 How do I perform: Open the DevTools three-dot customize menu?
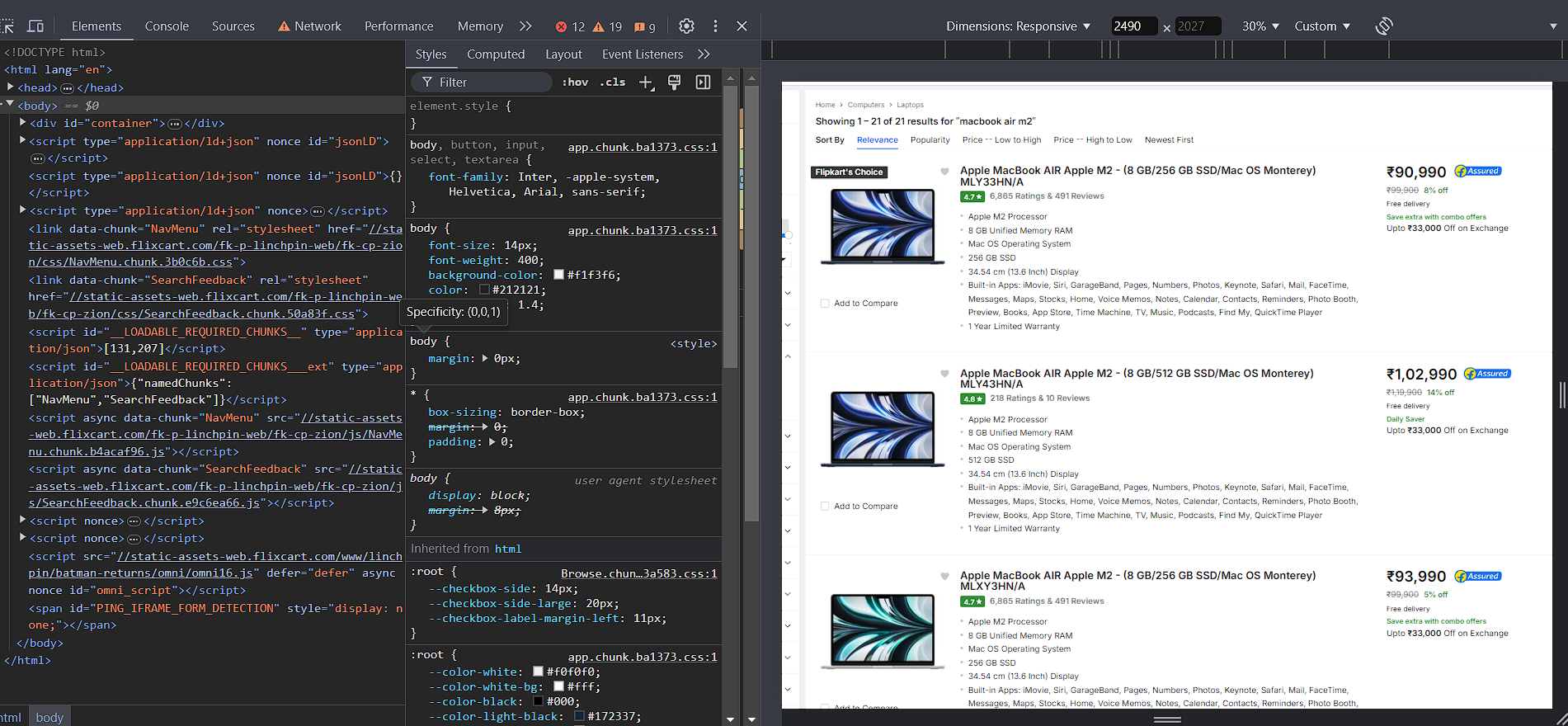[x=715, y=26]
